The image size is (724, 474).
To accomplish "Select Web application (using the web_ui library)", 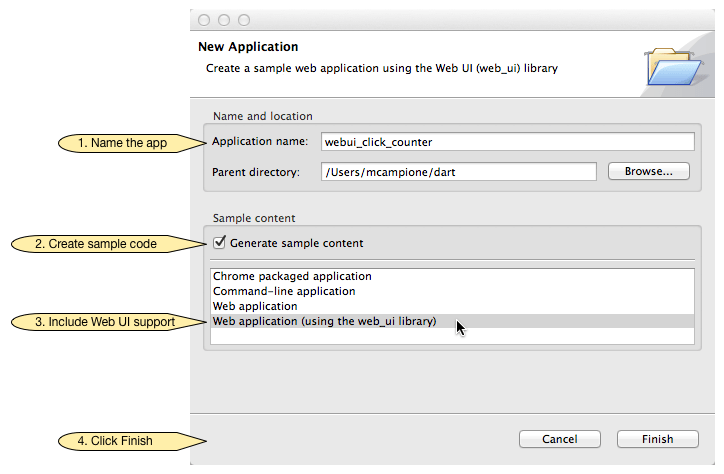I will click(x=452, y=321).
